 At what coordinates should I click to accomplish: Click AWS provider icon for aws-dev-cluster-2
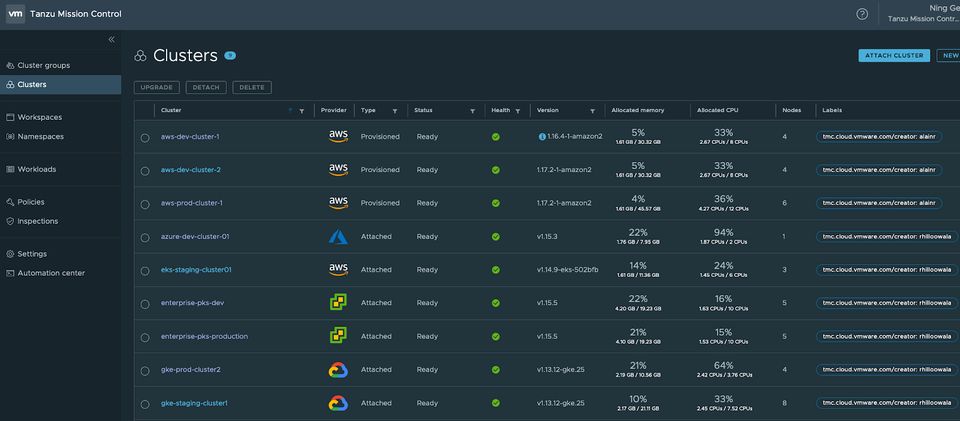338,170
